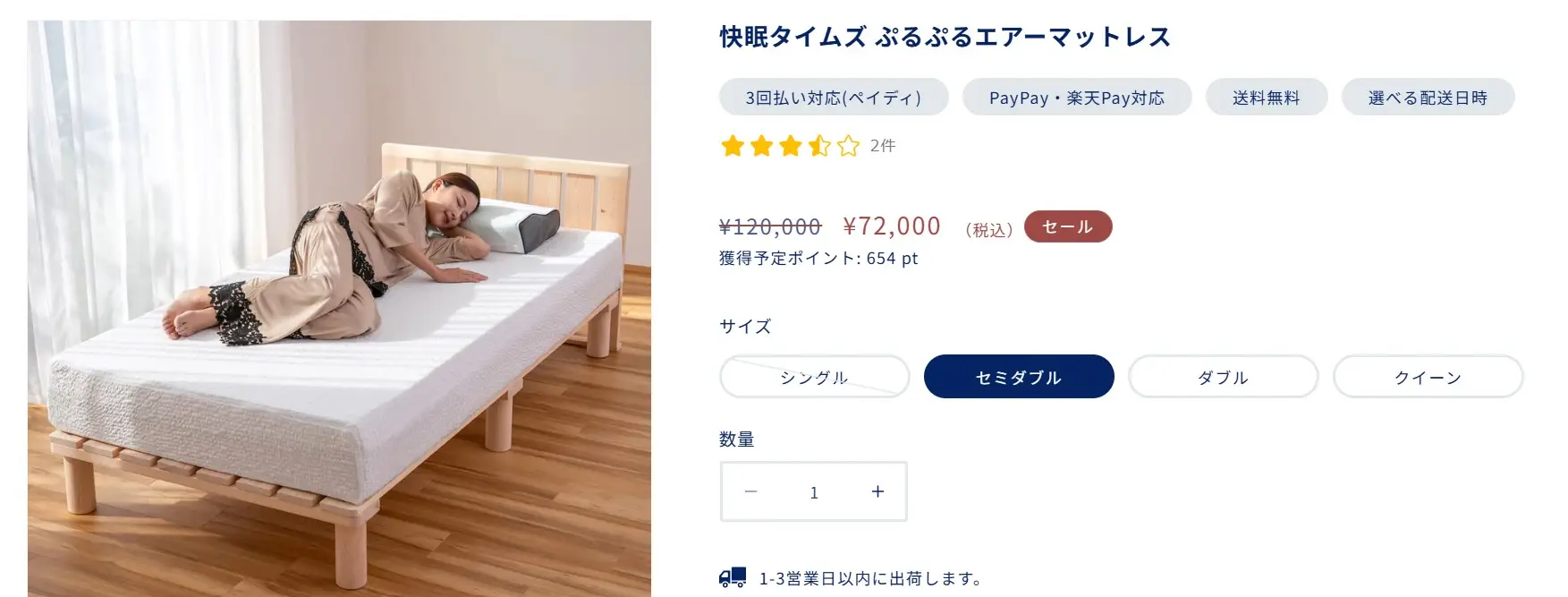Click the product title 快眠タイムズ ぷるぷるエアーマットレス

click(x=942, y=38)
